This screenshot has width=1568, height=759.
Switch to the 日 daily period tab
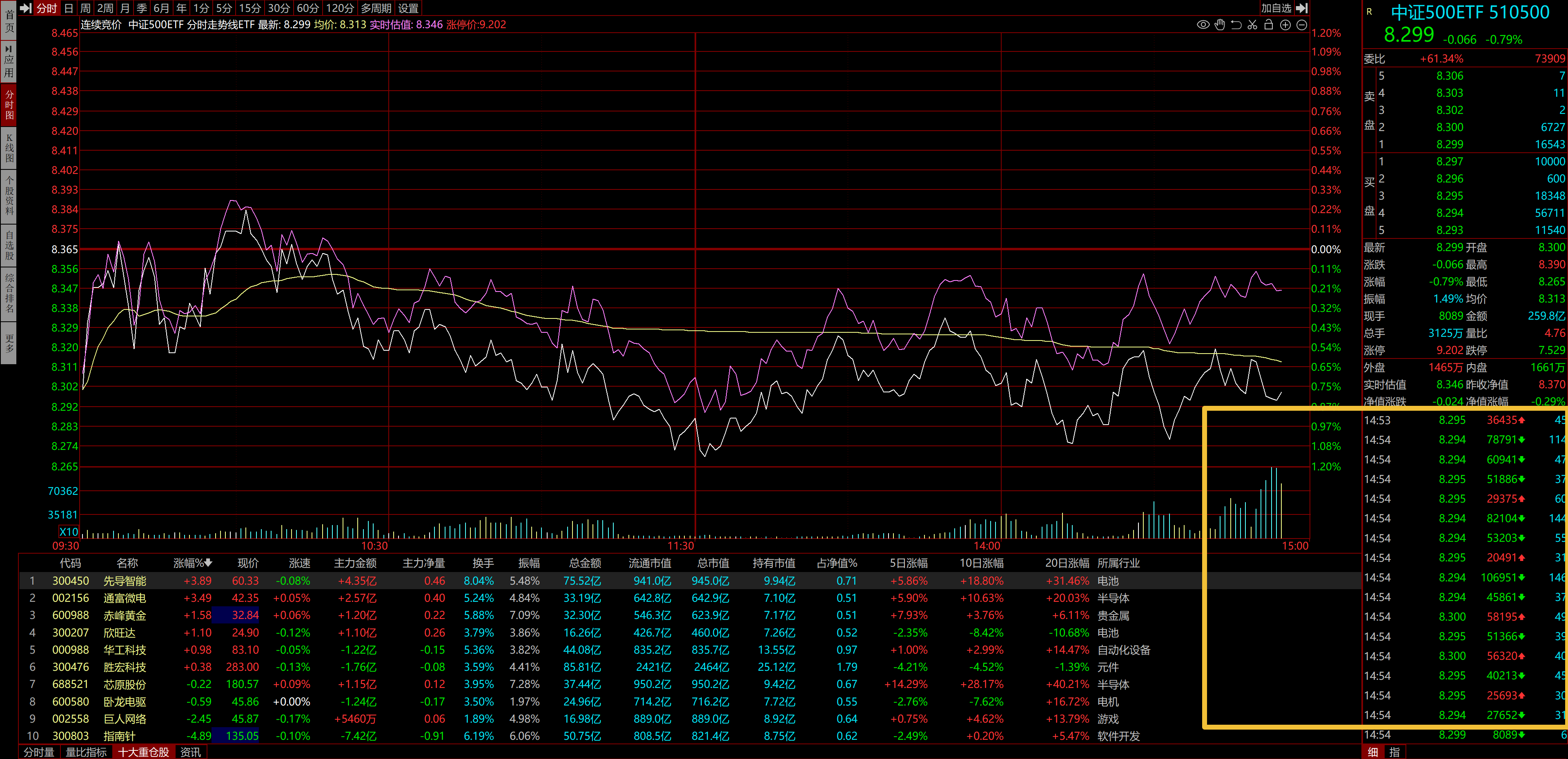(68, 8)
